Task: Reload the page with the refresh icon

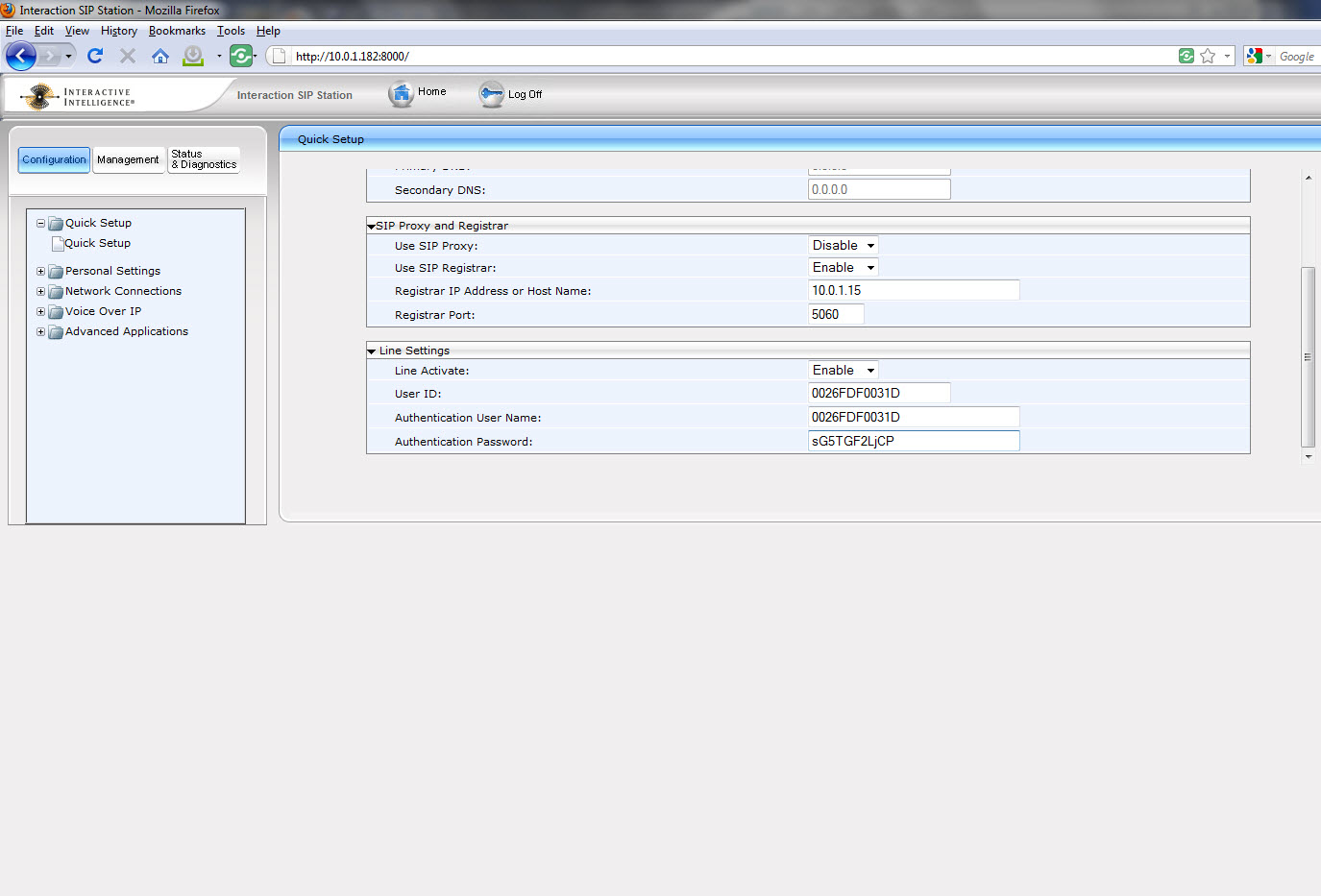Action: coord(95,56)
